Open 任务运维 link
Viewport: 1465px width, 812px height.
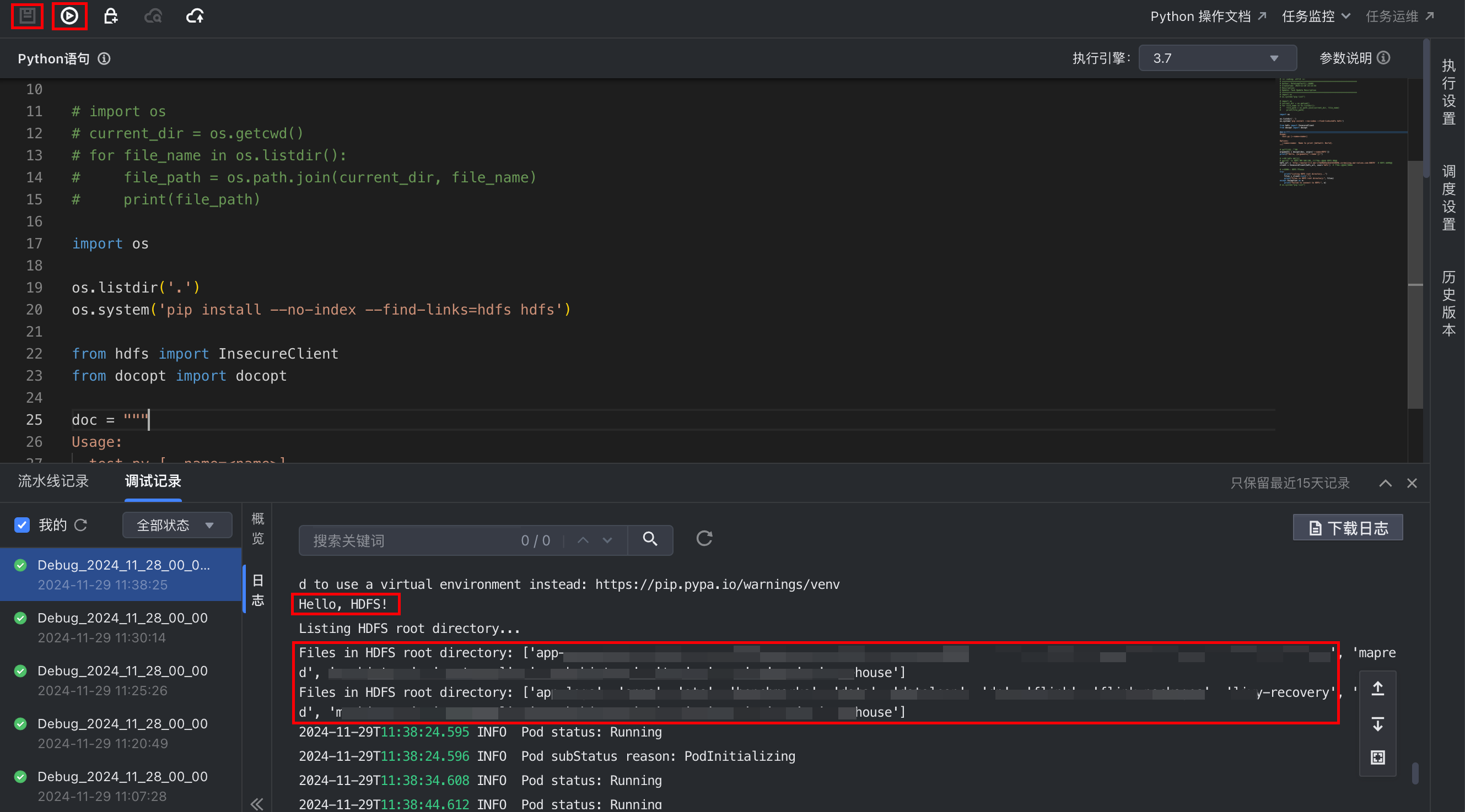click(1399, 17)
